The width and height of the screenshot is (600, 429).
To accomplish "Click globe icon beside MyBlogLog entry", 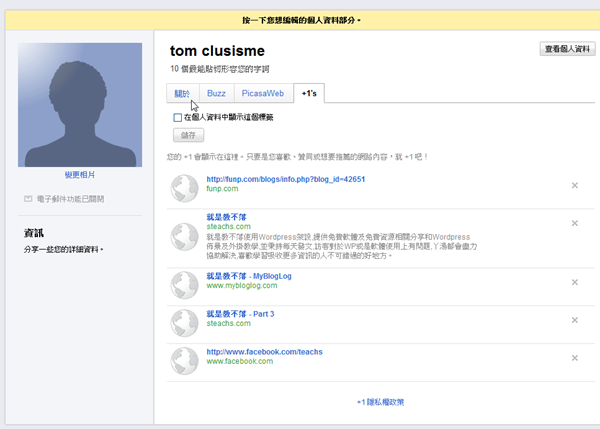I will click(184, 285).
